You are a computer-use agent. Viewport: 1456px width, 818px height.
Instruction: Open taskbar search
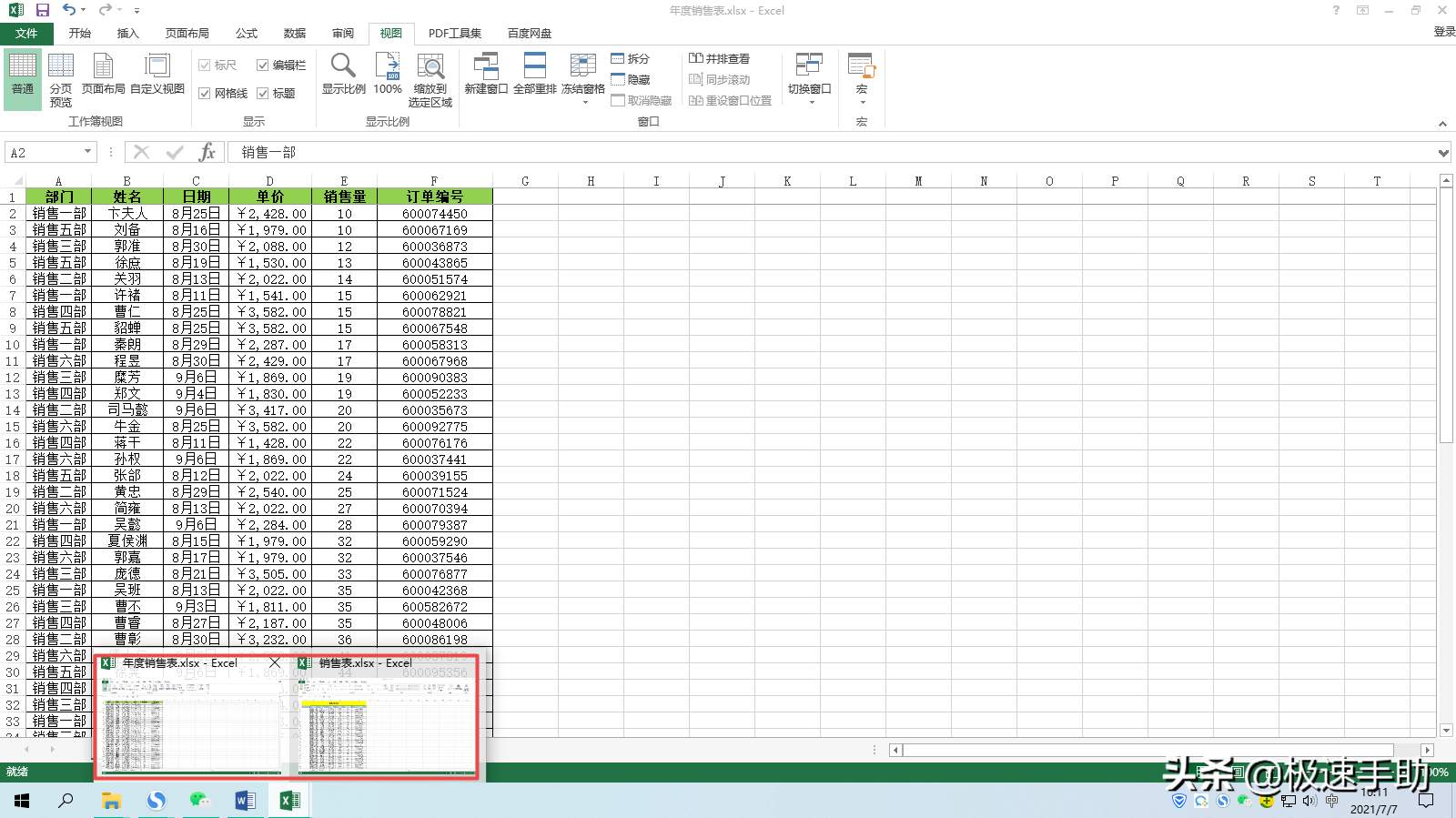tap(66, 801)
